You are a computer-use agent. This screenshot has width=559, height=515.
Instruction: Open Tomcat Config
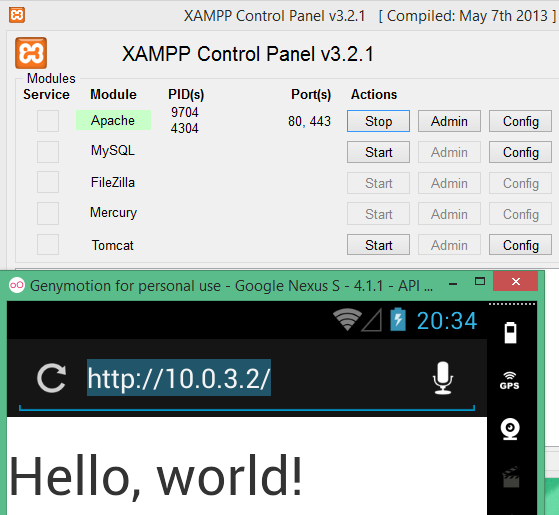tap(520, 245)
